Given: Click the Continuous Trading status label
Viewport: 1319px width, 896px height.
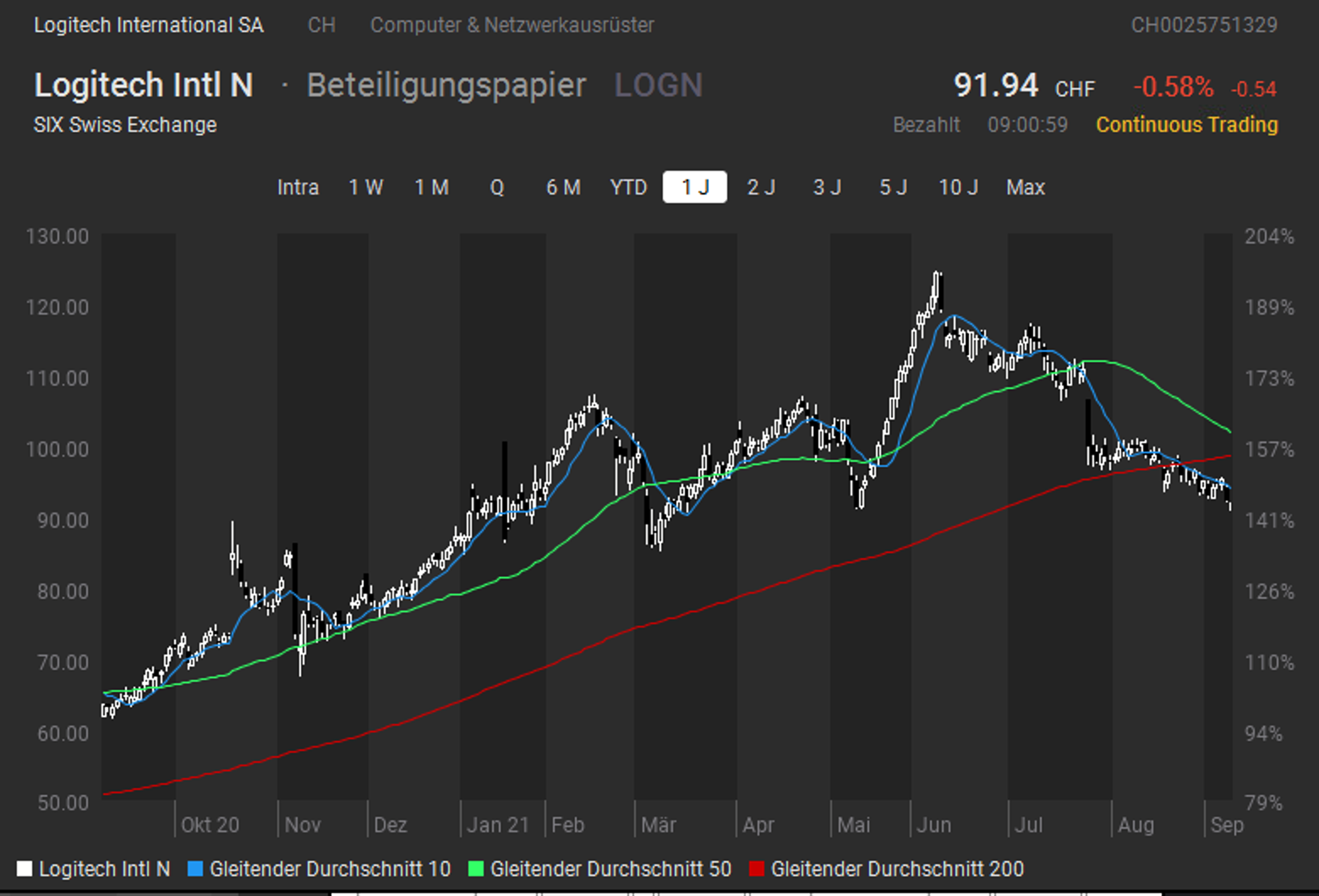Looking at the screenshot, I should 1186,124.
